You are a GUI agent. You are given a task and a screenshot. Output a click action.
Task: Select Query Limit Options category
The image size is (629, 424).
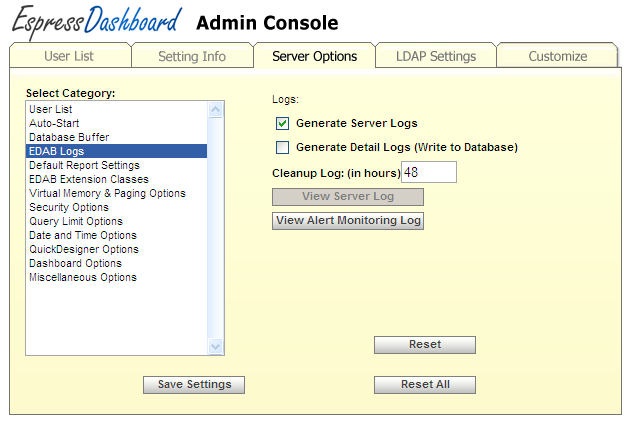76,221
